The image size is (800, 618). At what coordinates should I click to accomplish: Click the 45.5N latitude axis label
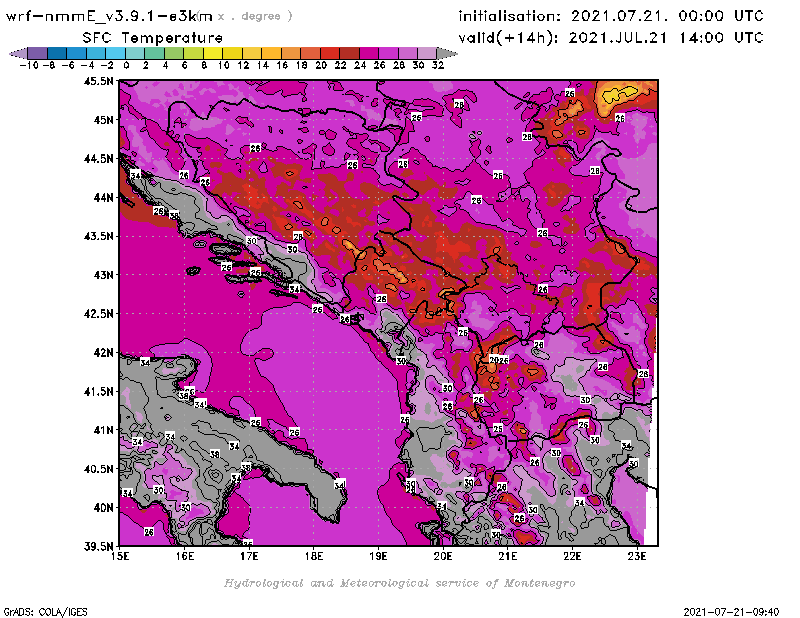(x=98, y=81)
